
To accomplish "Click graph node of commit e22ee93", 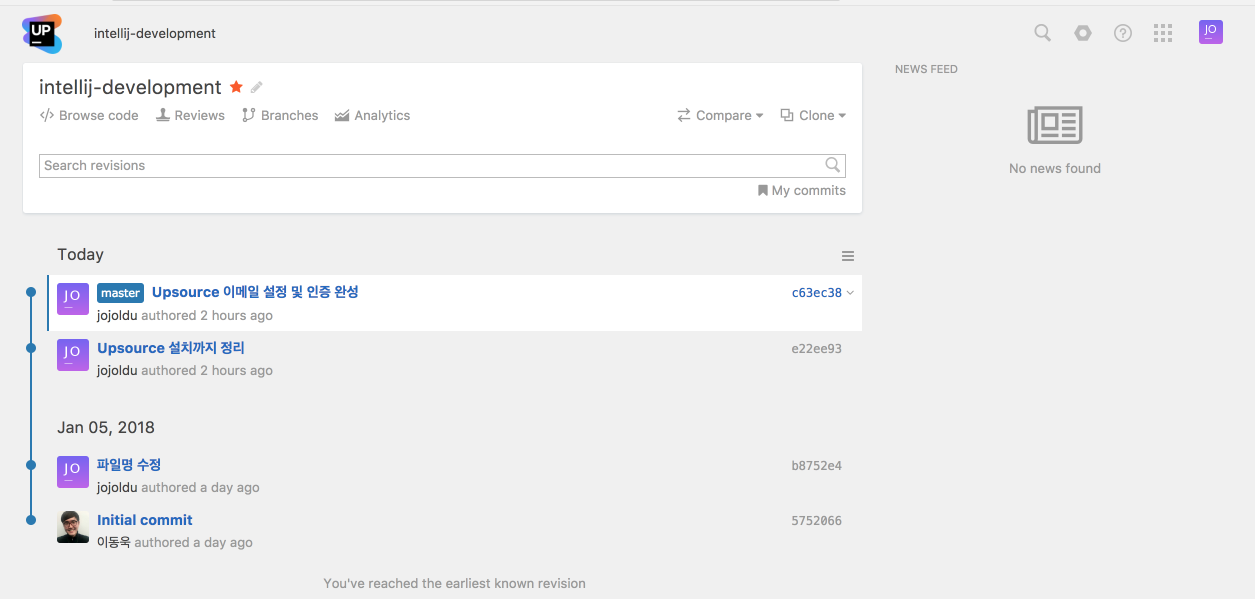I will (x=31, y=348).
